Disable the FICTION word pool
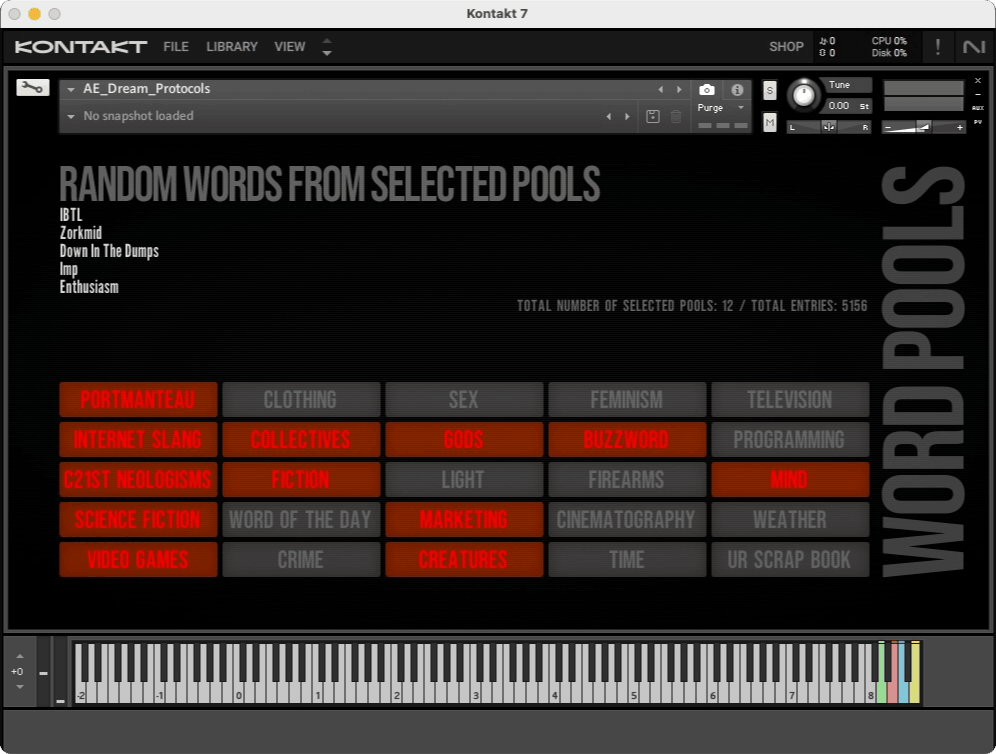This screenshot has width=996, height=754. tap(301, 480)
